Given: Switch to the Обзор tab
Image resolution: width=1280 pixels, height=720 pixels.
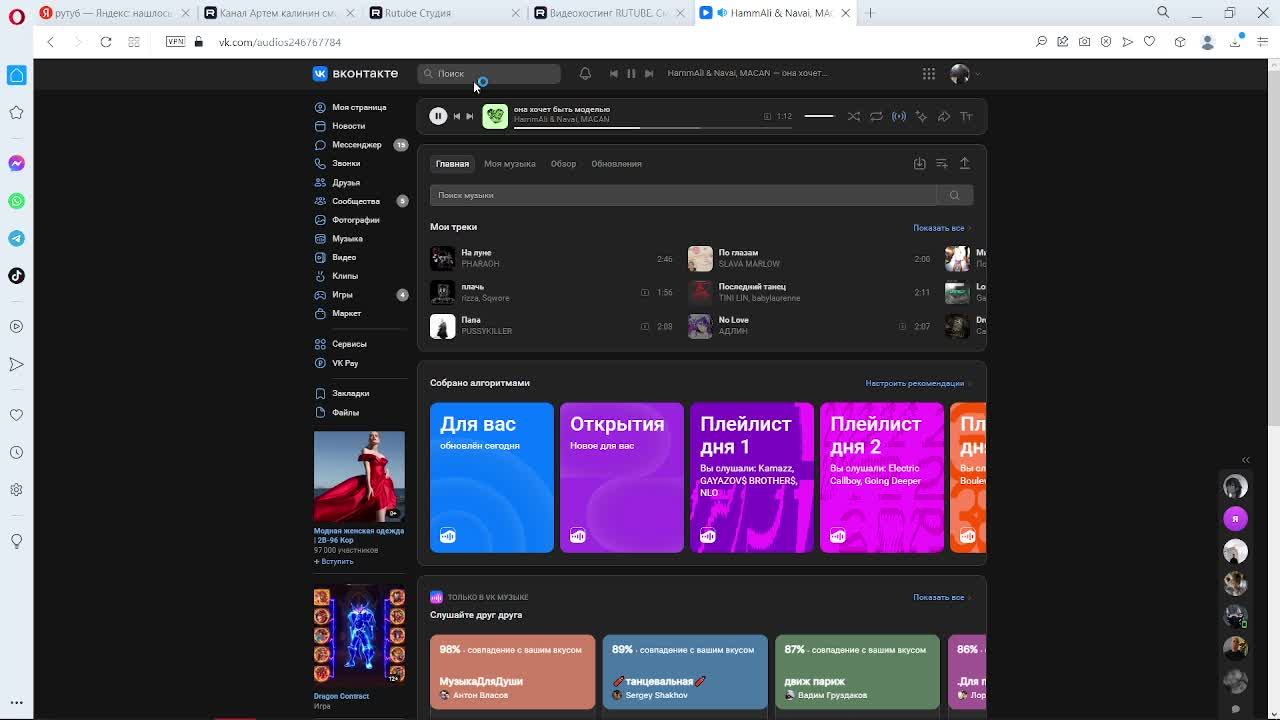Looking at the screenshot, I should (563, 164).
